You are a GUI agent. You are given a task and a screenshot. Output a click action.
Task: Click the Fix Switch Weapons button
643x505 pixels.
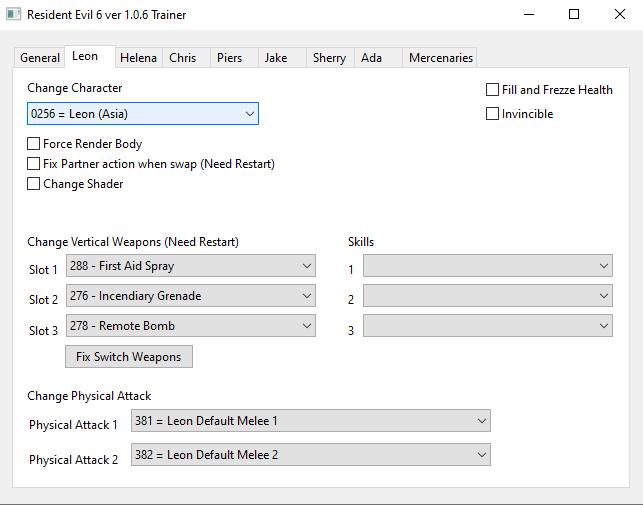(x=129, y=356)
